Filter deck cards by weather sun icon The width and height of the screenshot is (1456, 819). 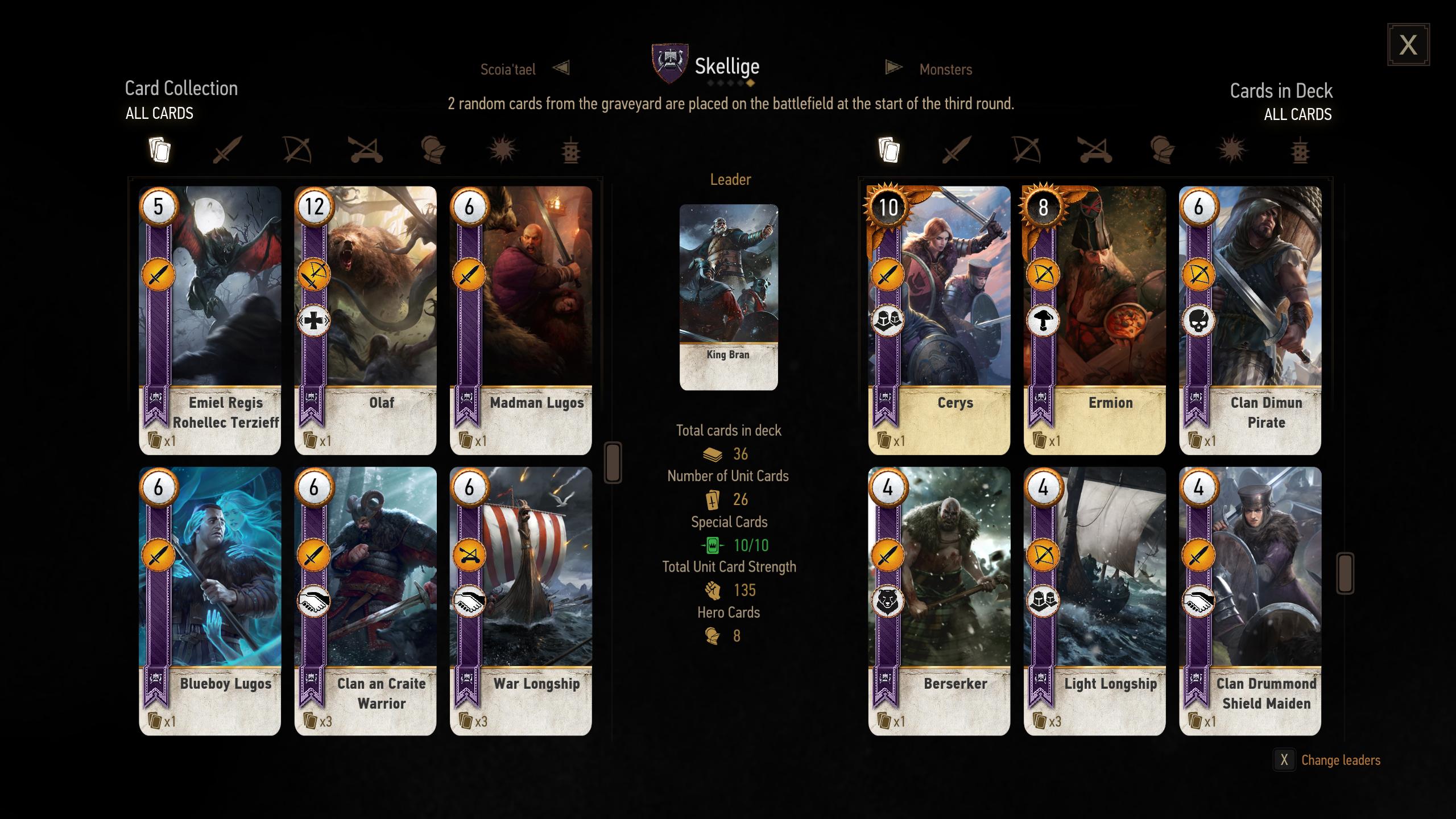(1232, 150)
